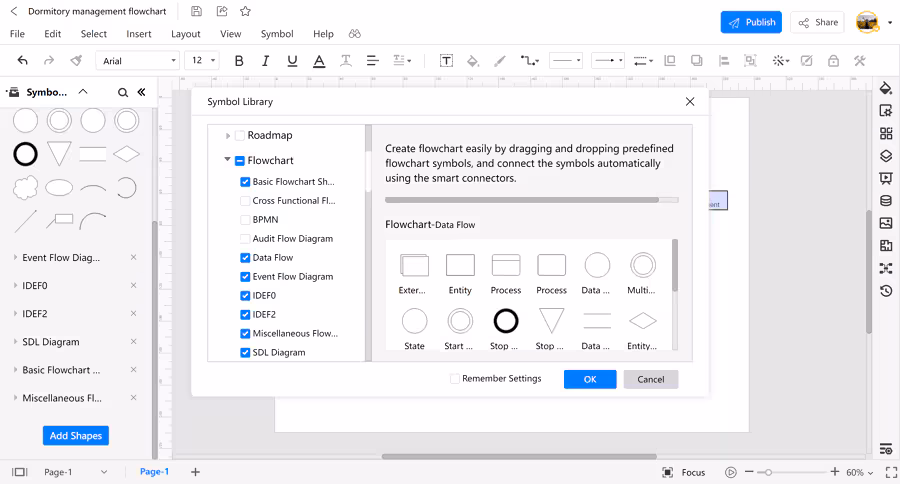Click the text alignment icon
Image resolution: width=900 pixels, height=484 pixels.
[x=373, y=61]
